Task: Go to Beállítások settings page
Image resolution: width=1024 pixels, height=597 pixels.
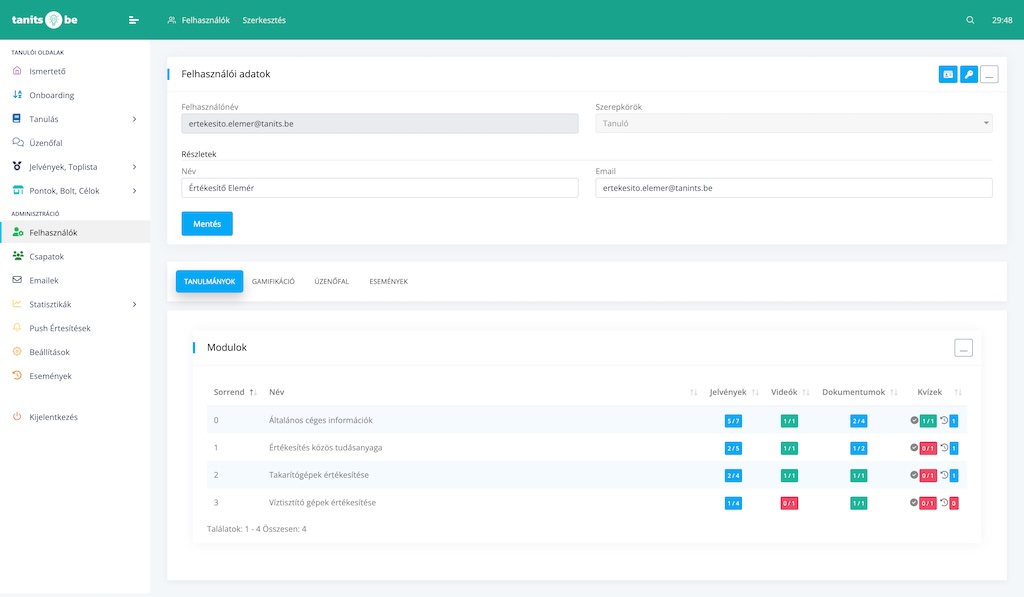Action: tap(49, 352)
